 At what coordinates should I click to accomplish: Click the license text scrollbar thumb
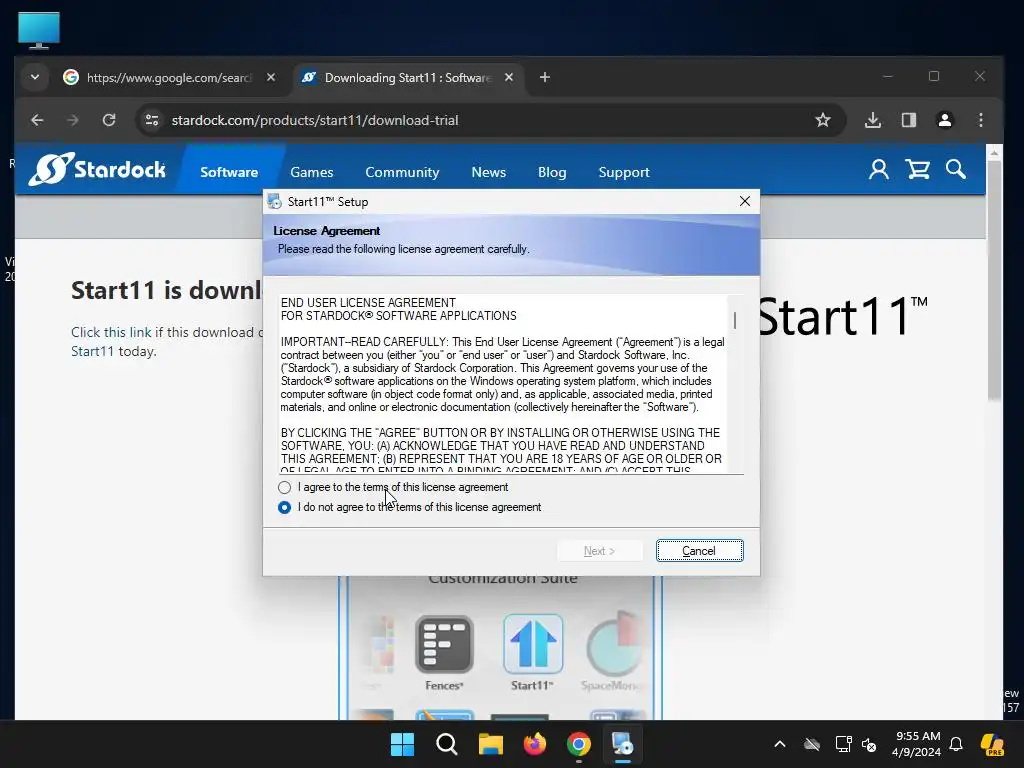click(735, 320)
